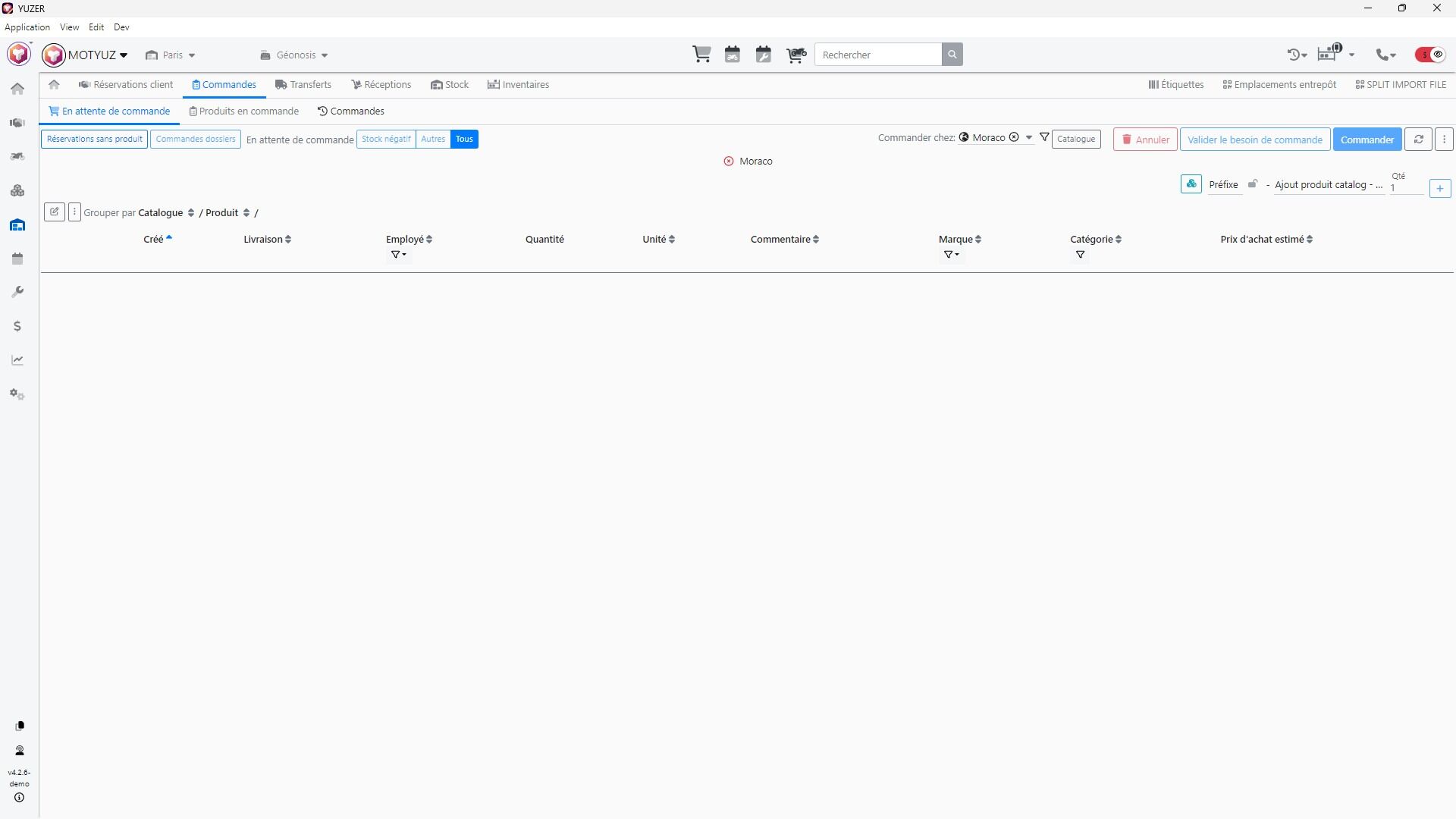Click the blue Commander button
Viewport: 1456px width, 819px height.
pos(1367,140)
